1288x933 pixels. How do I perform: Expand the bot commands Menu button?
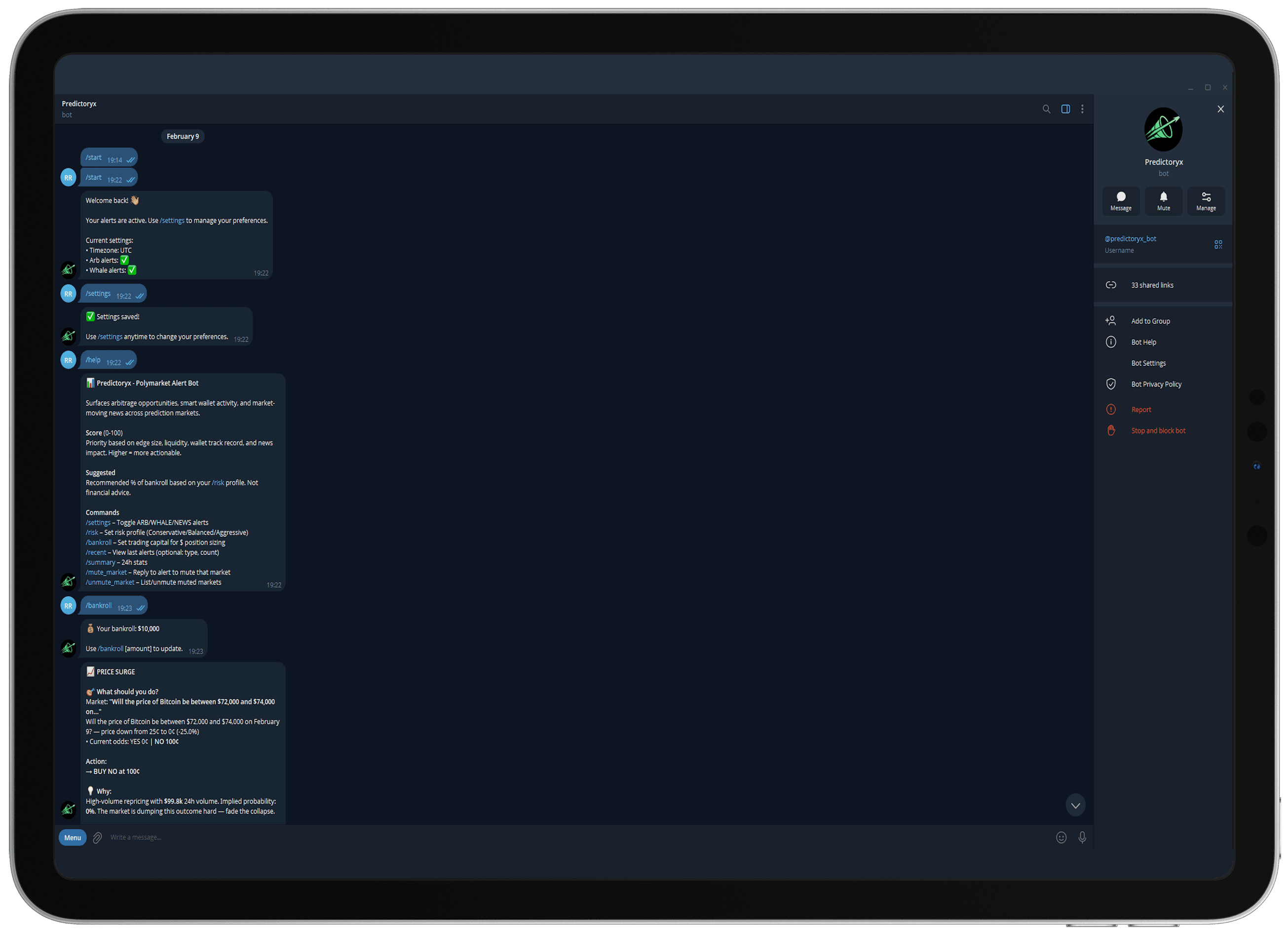72,838
